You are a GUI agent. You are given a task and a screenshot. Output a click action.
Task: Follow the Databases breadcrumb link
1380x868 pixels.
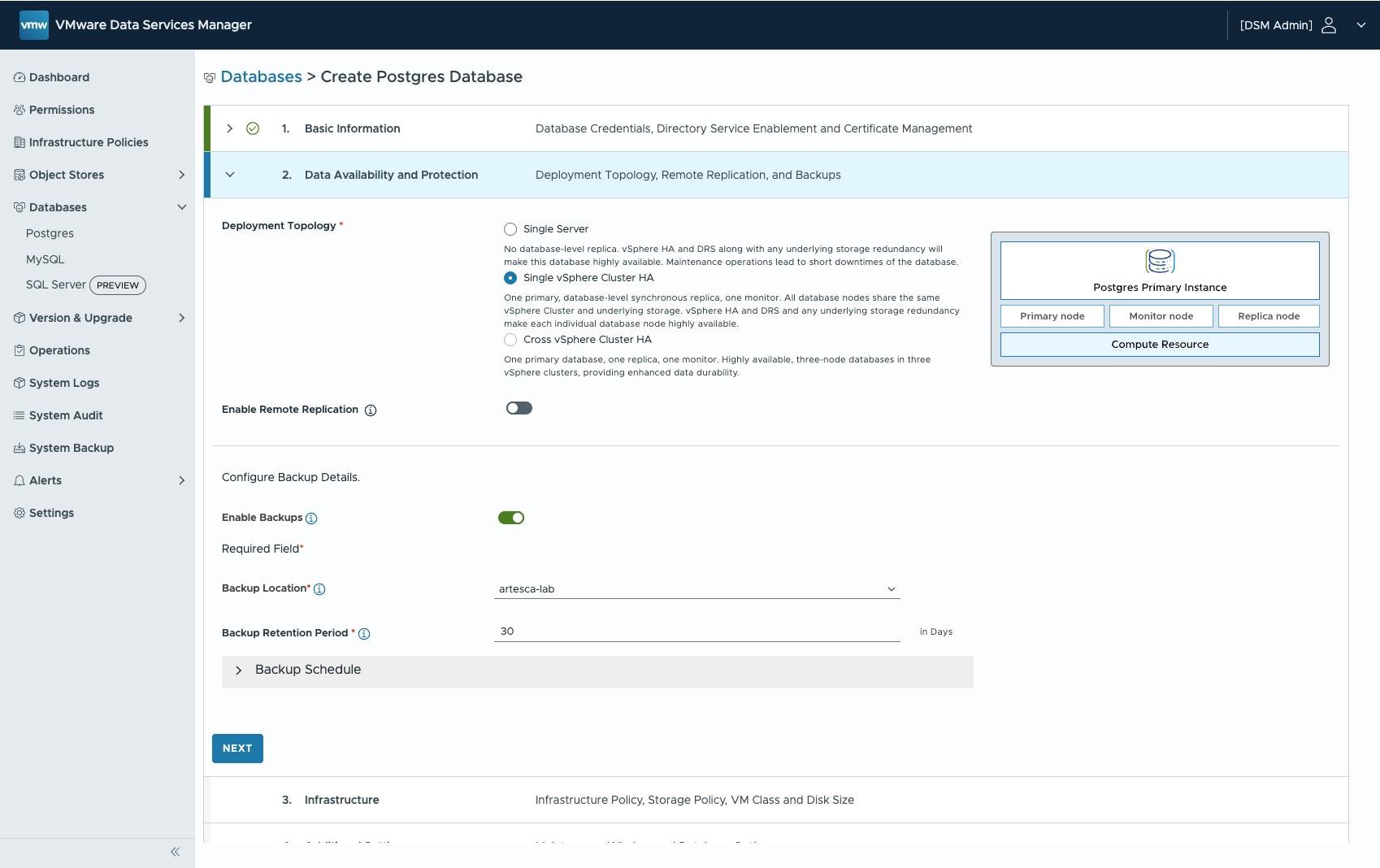pos(261,76)
